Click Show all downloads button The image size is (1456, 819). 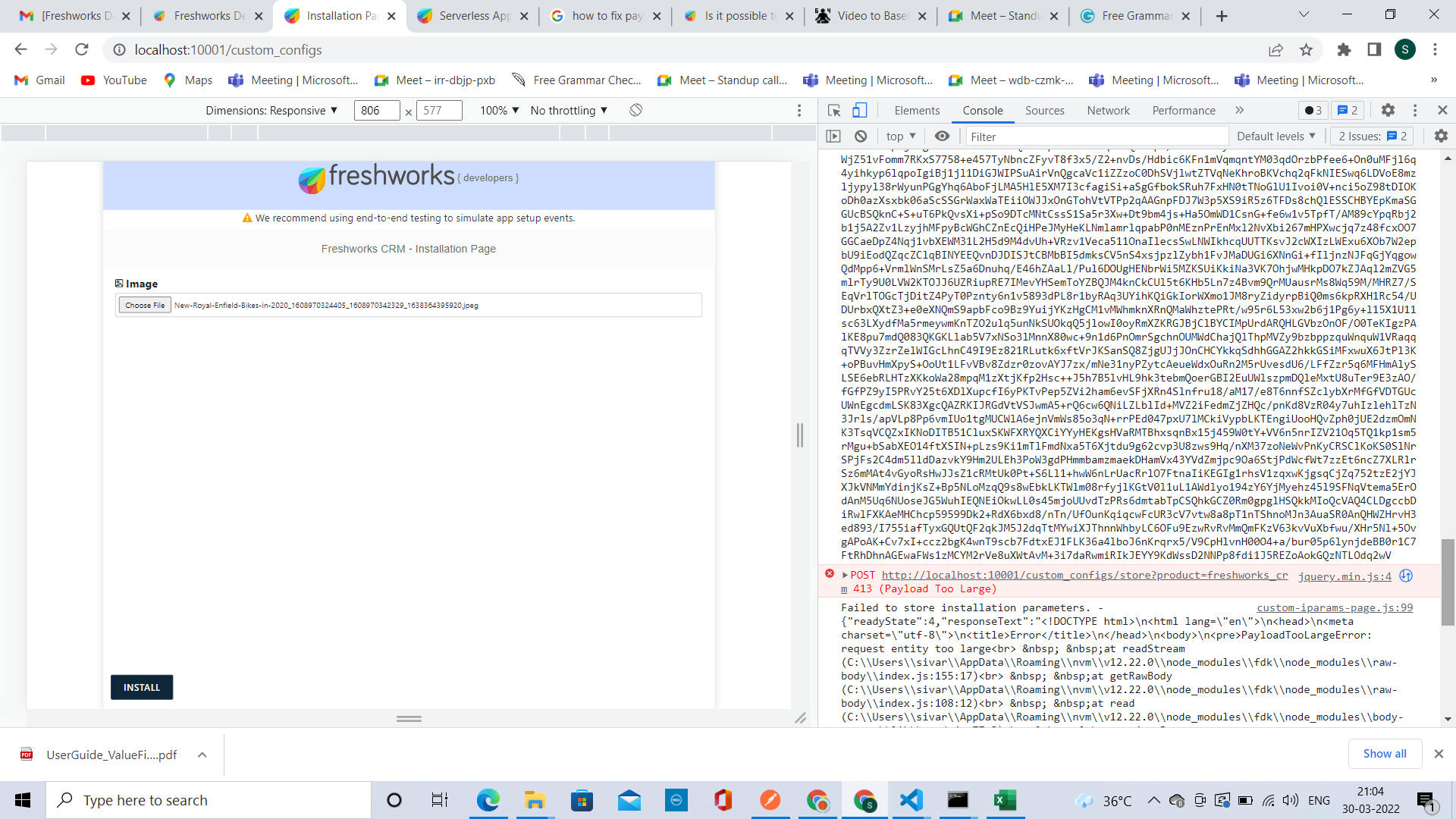tap(1384, 754)
